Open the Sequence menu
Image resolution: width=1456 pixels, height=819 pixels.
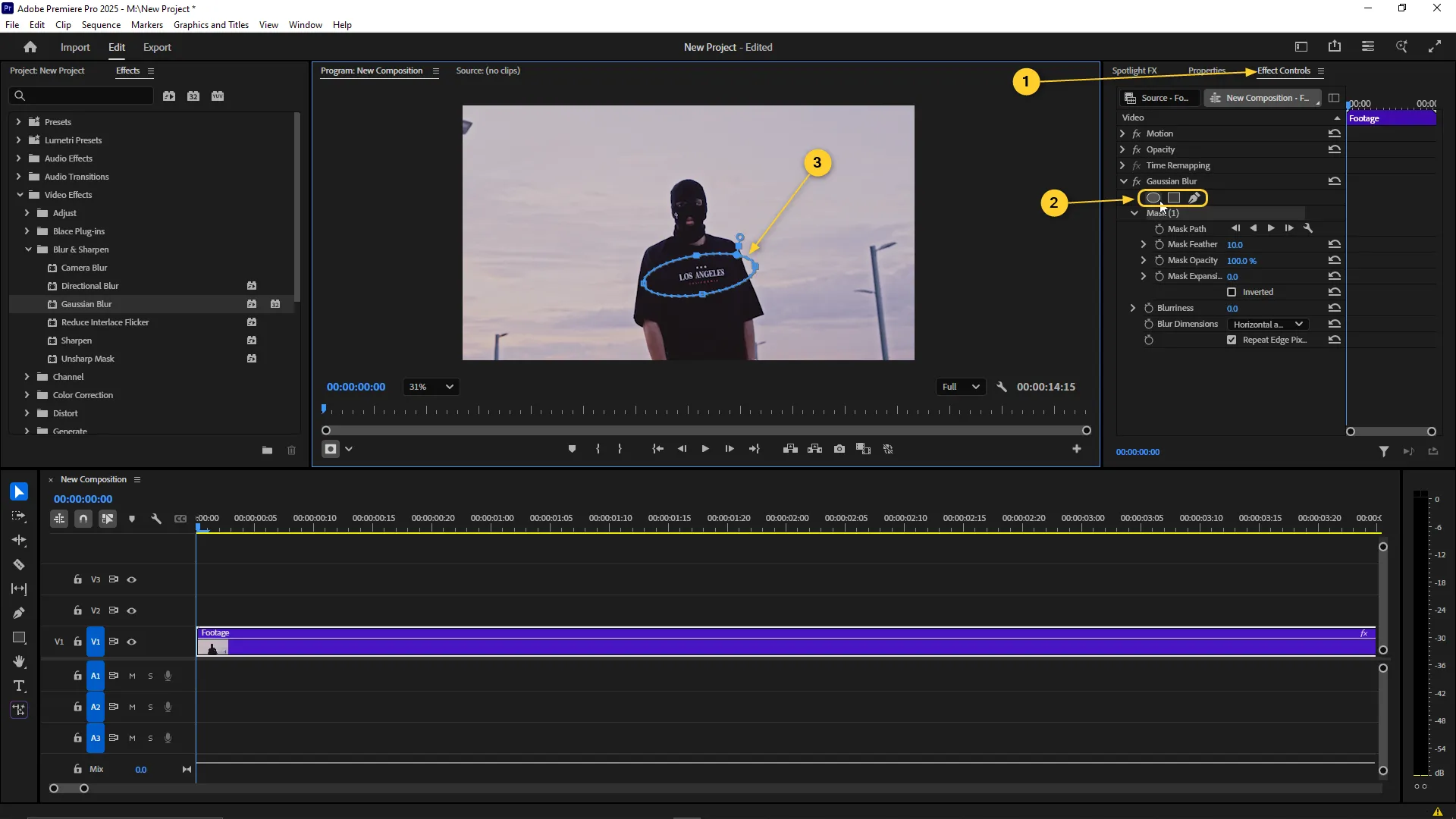tap(101, 24)
